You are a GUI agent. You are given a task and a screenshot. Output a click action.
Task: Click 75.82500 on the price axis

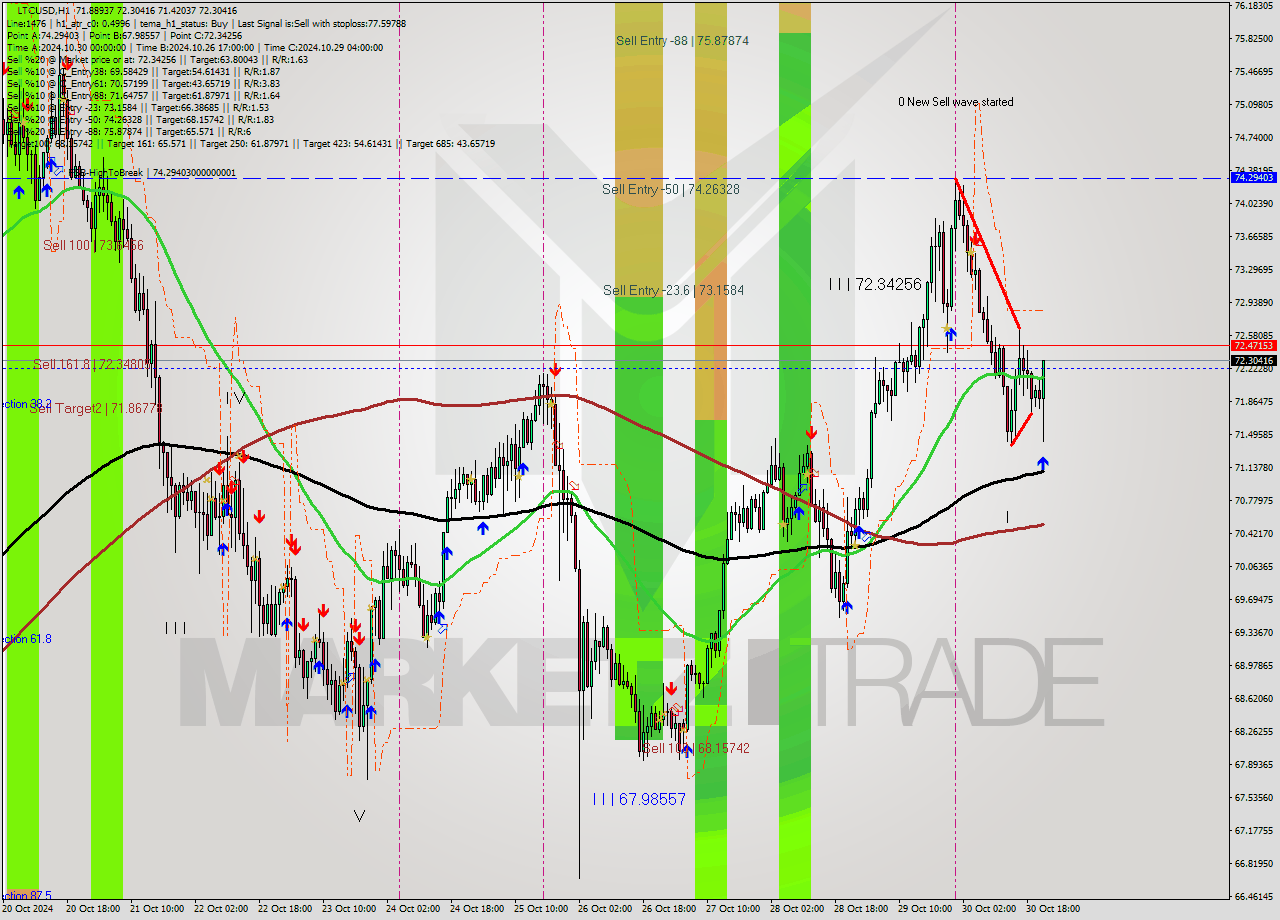[1253, 38]
